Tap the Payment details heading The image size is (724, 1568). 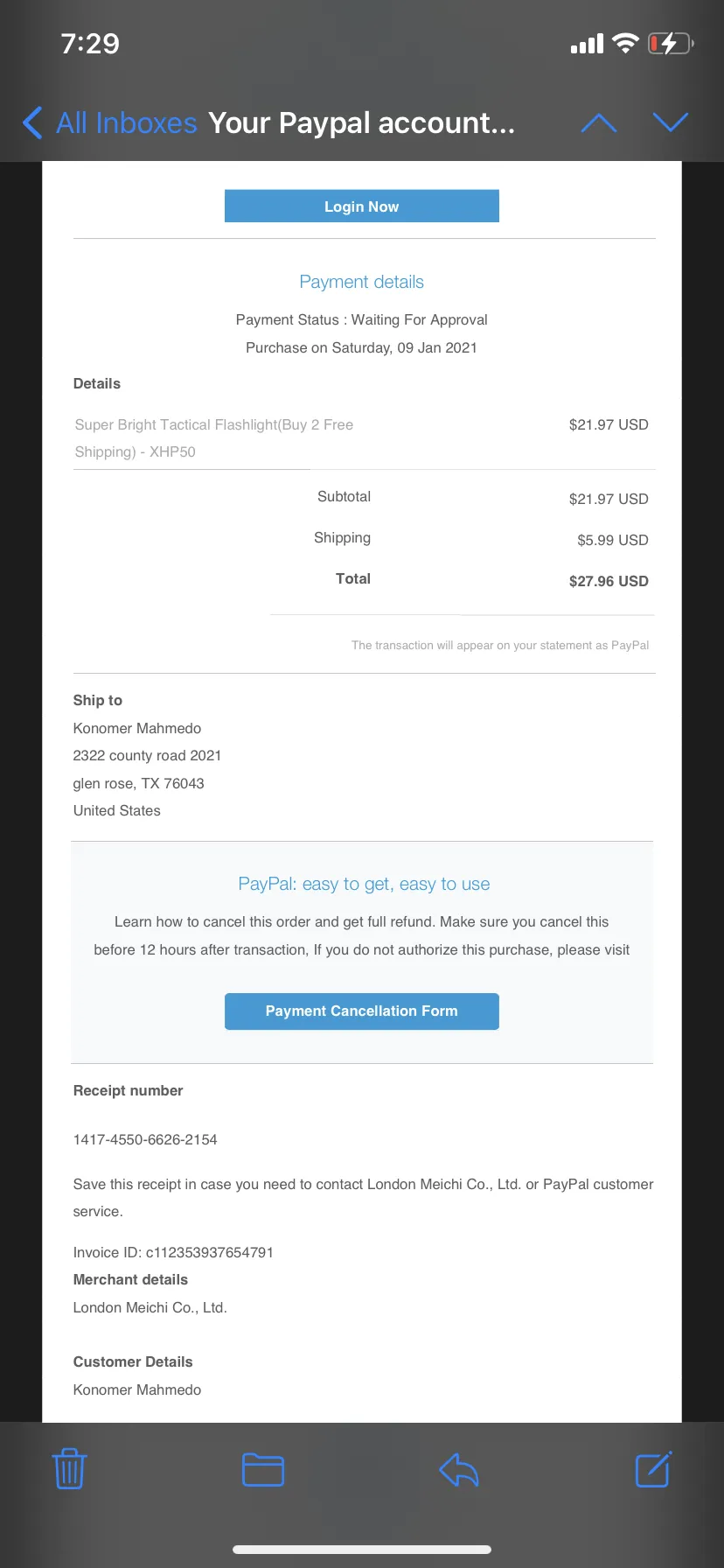tap(362, 282)
